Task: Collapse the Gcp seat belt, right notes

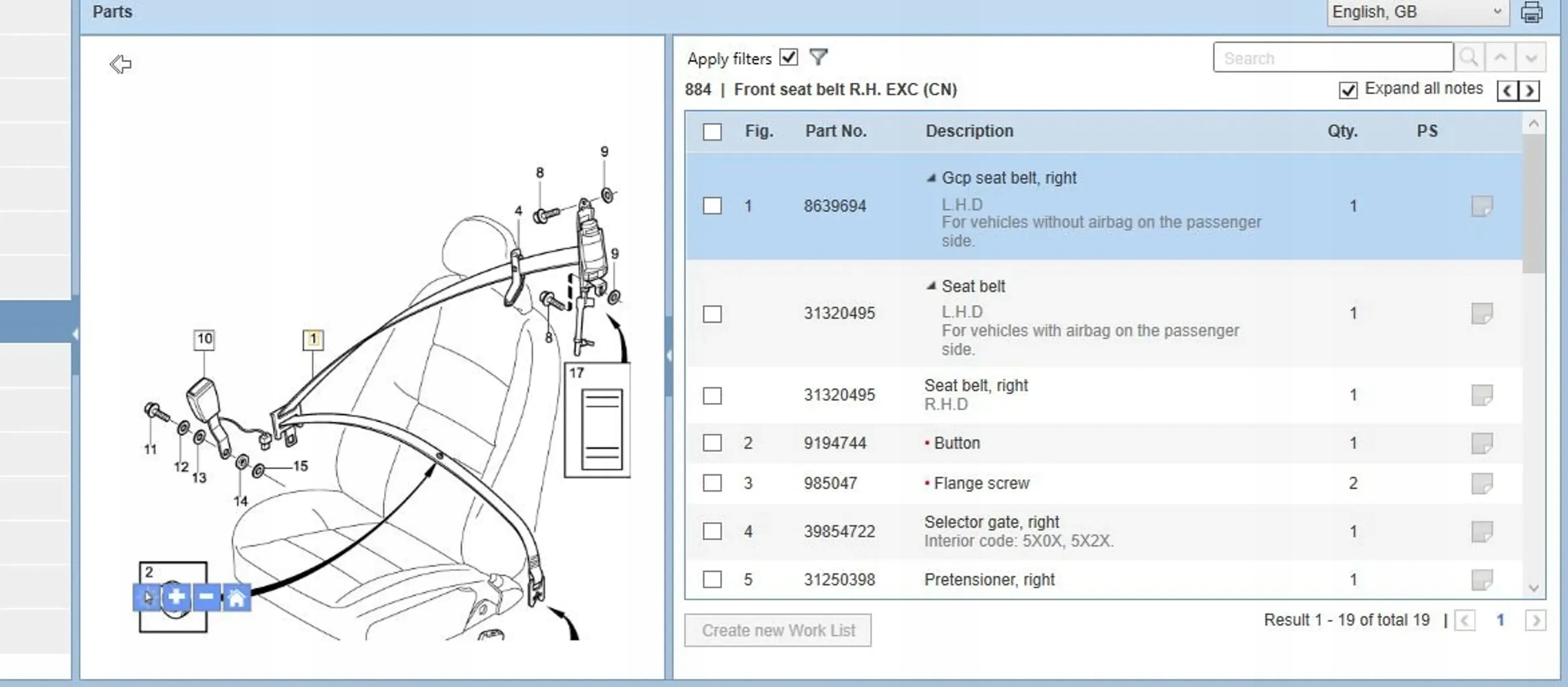Action: pos(931,178)
